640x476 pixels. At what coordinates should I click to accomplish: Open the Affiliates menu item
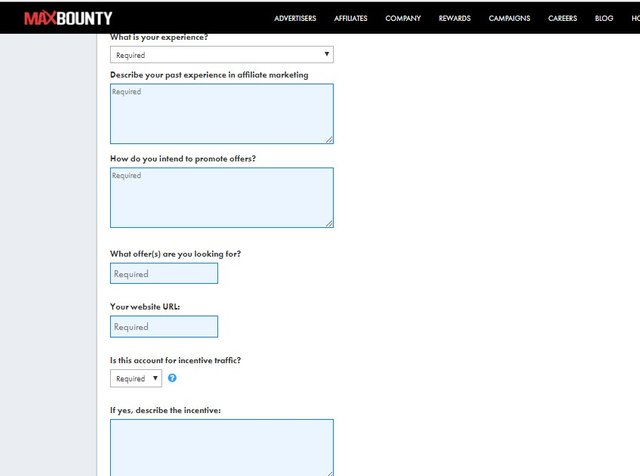point(351,18)
